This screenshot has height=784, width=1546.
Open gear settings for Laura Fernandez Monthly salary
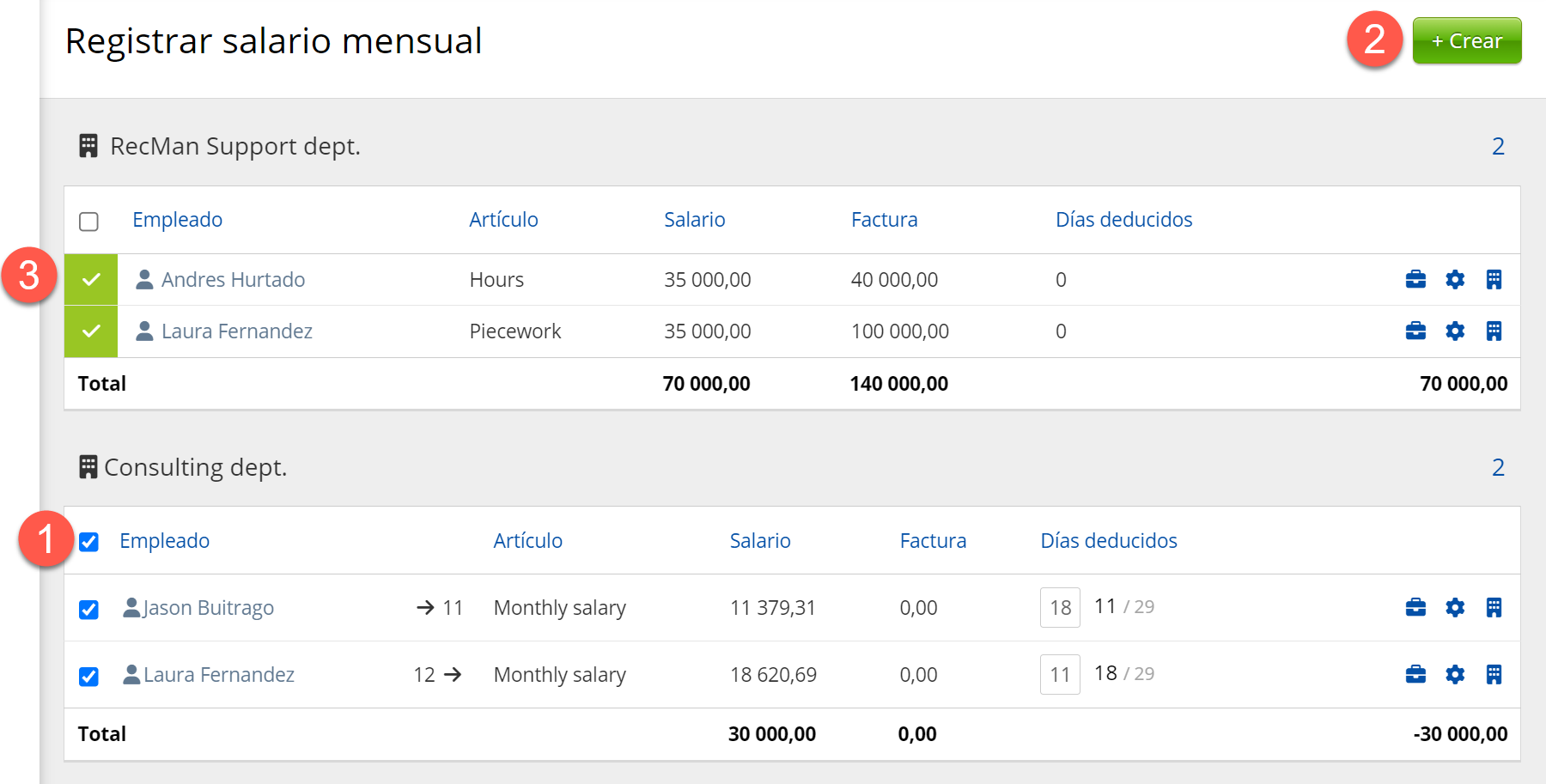tap(1455, 675)
